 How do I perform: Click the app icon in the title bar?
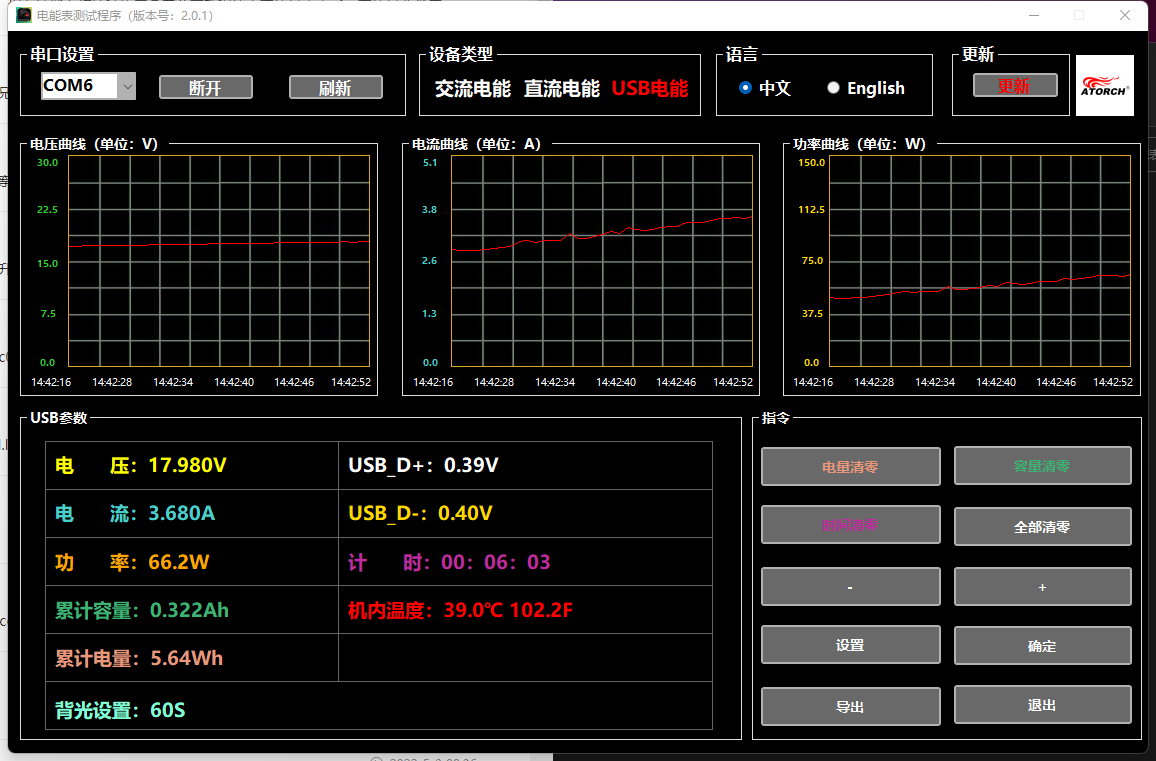[24, 15]
